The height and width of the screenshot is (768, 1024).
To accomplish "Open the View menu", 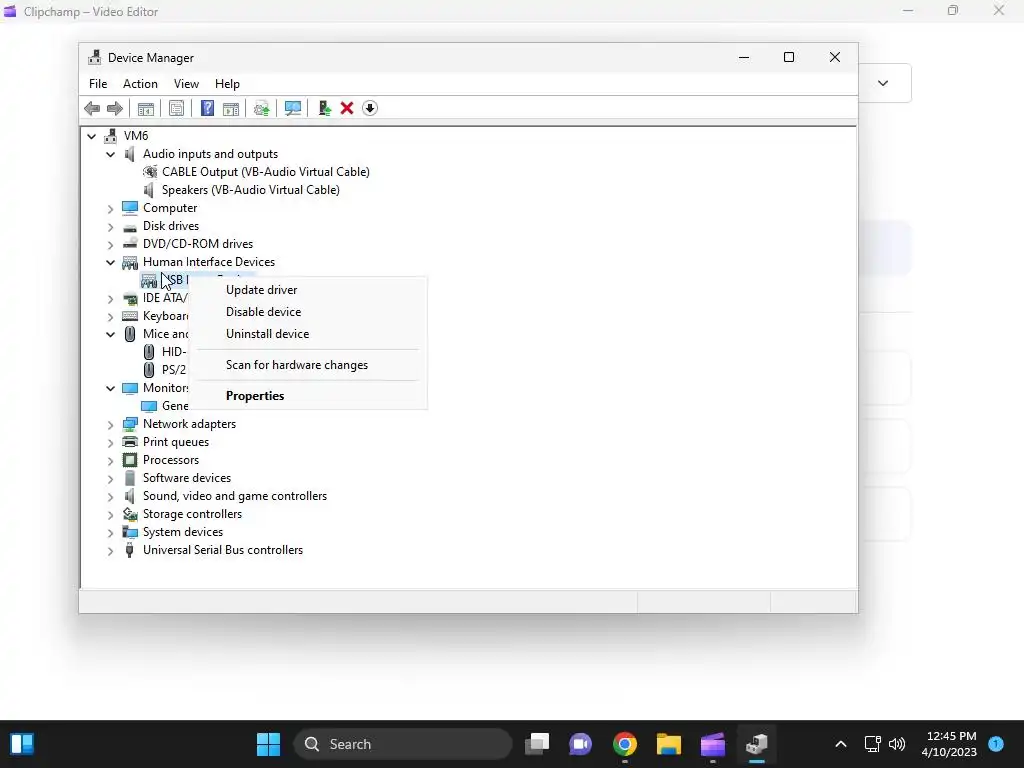I will (x=186, y=84).
